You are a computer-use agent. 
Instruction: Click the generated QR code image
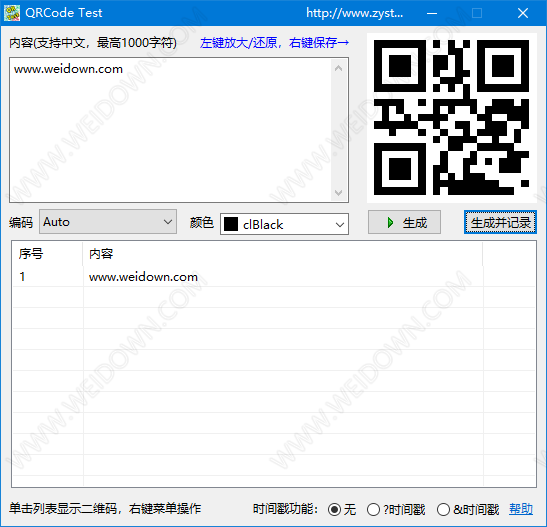coord(451,118)
